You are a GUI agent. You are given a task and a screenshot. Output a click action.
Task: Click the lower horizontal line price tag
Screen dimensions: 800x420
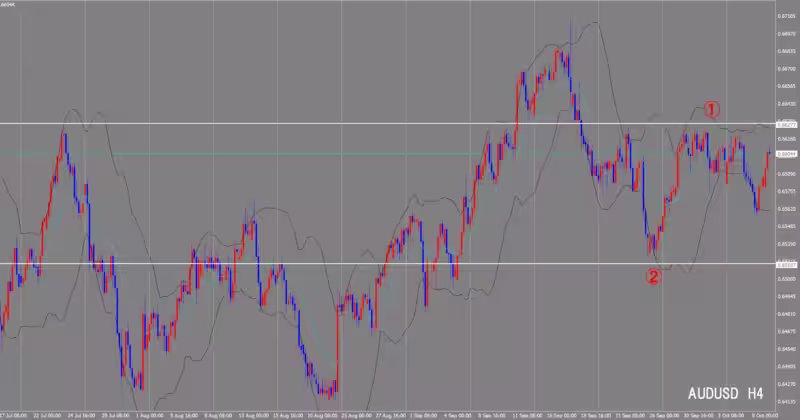point(786,264)
